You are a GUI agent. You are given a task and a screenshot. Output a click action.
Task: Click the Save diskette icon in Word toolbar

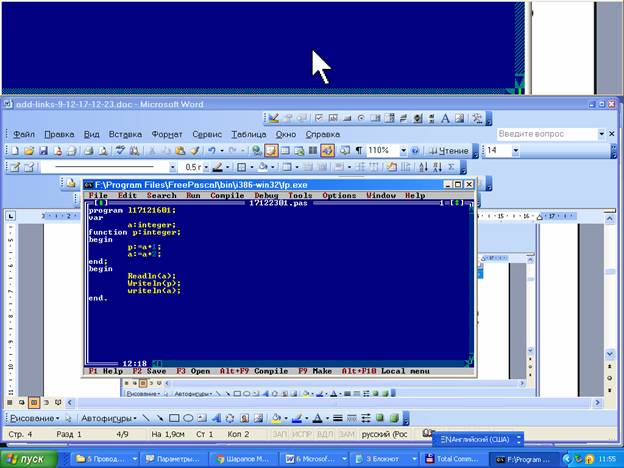click(x=43, y=151)
